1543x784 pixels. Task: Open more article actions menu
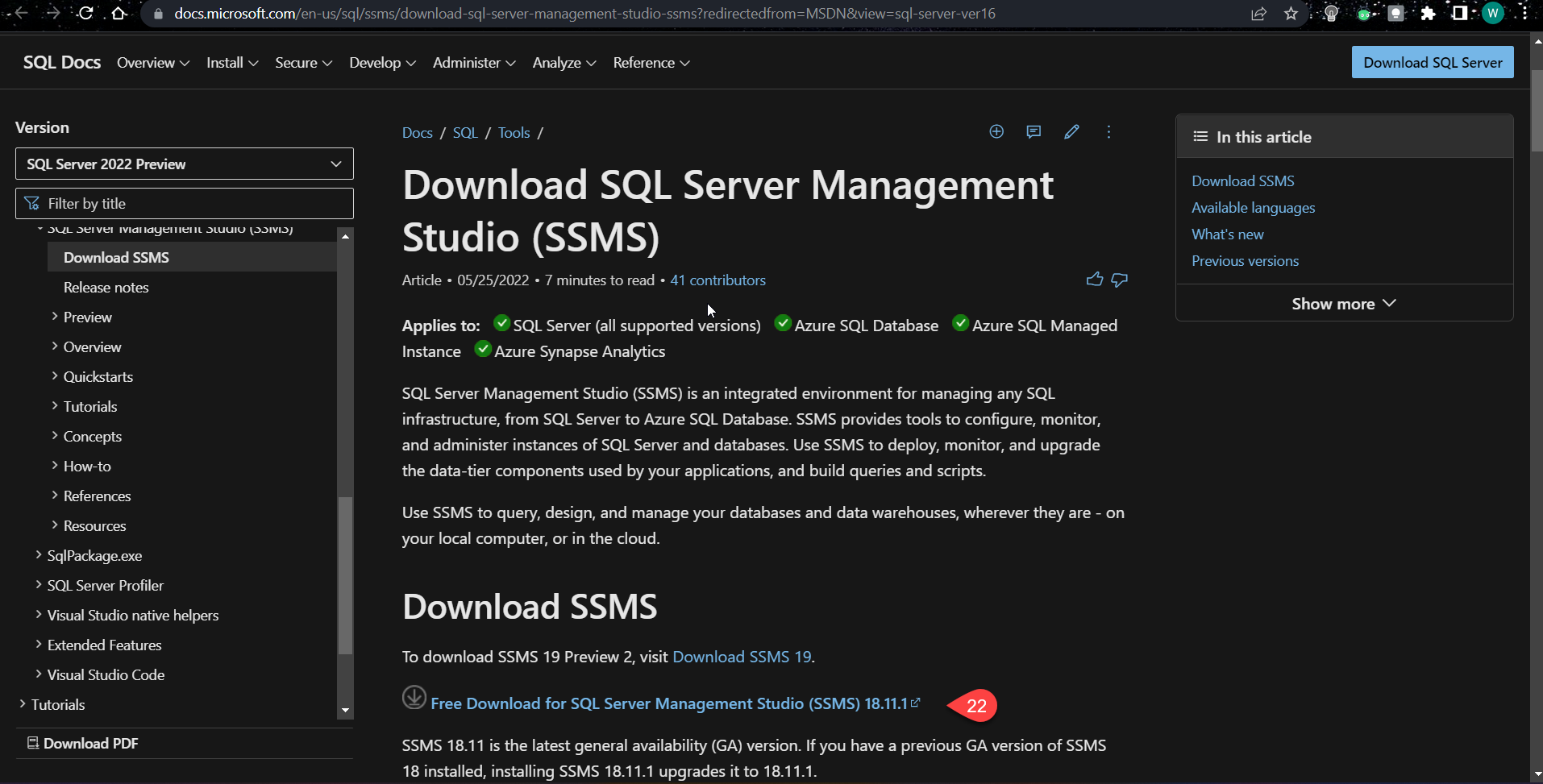(1108, 132)
